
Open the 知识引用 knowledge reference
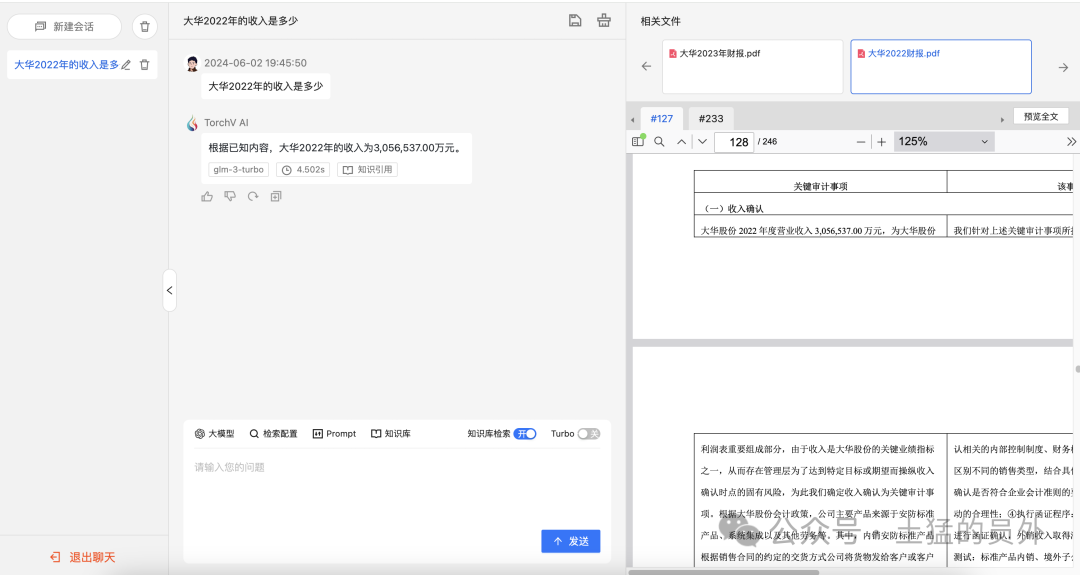point(367,169)
